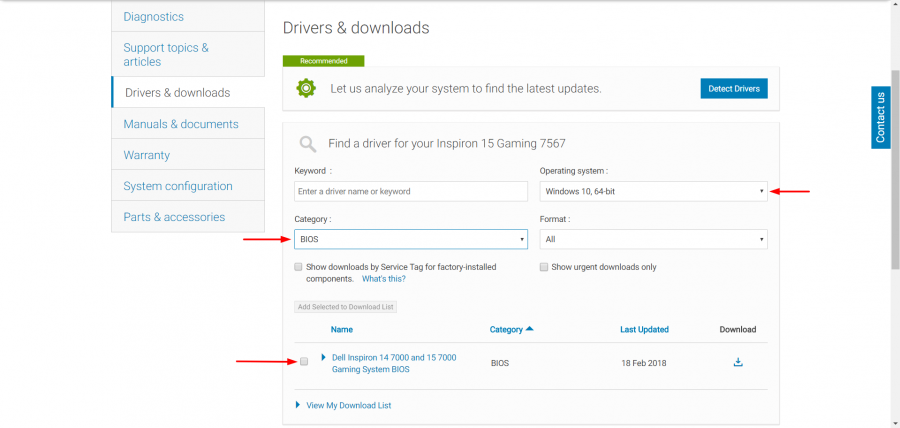Go to Warranty in the sidebar
The image size is (900, 428).
(147, 155)
